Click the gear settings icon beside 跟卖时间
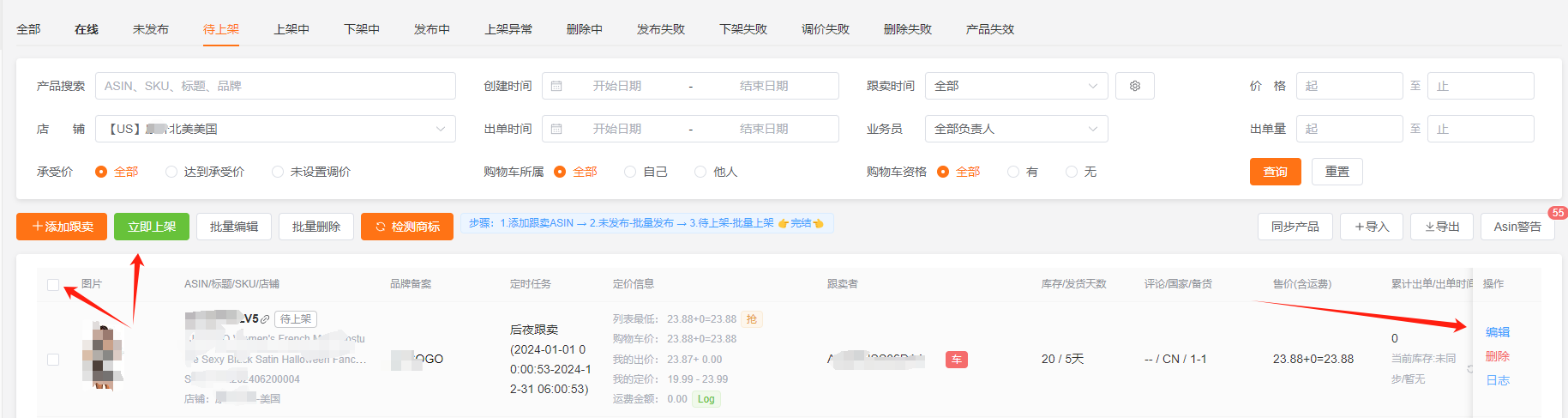 pos(1135,86)
